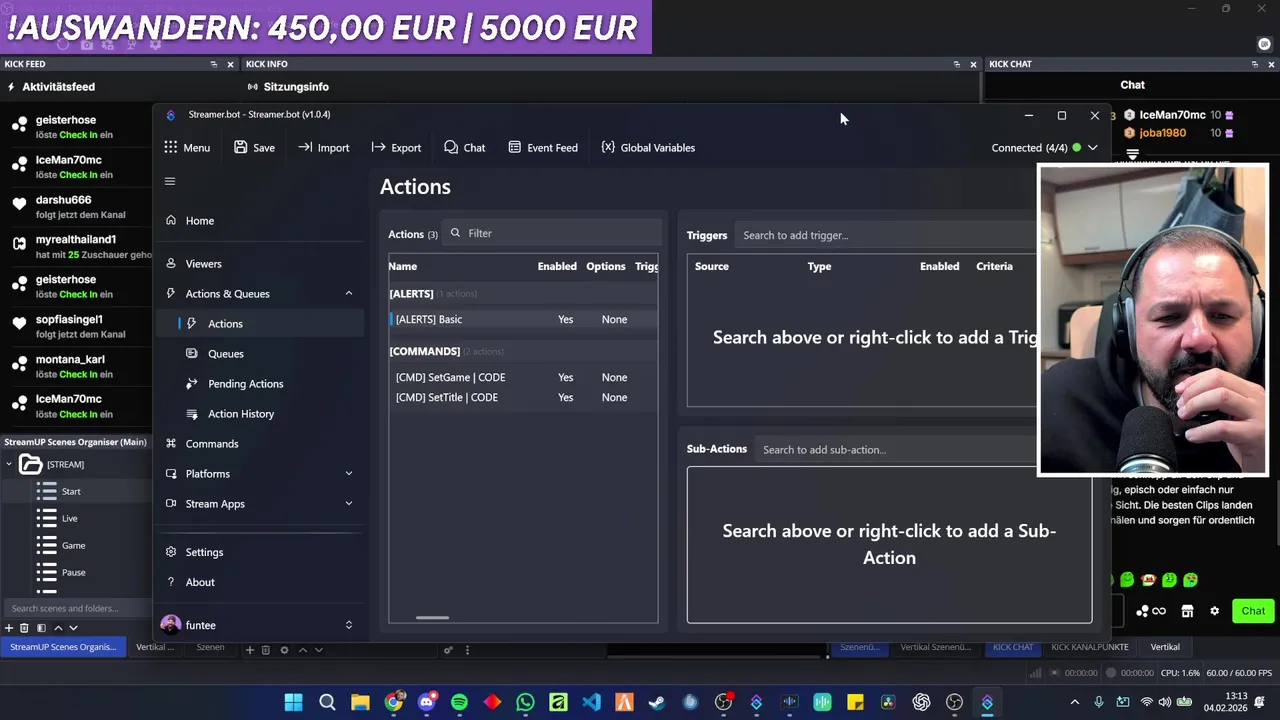
Task: Expand the Connected (4/4) status dropdown
Action: pyautogui.click(x=1093, y=148)
